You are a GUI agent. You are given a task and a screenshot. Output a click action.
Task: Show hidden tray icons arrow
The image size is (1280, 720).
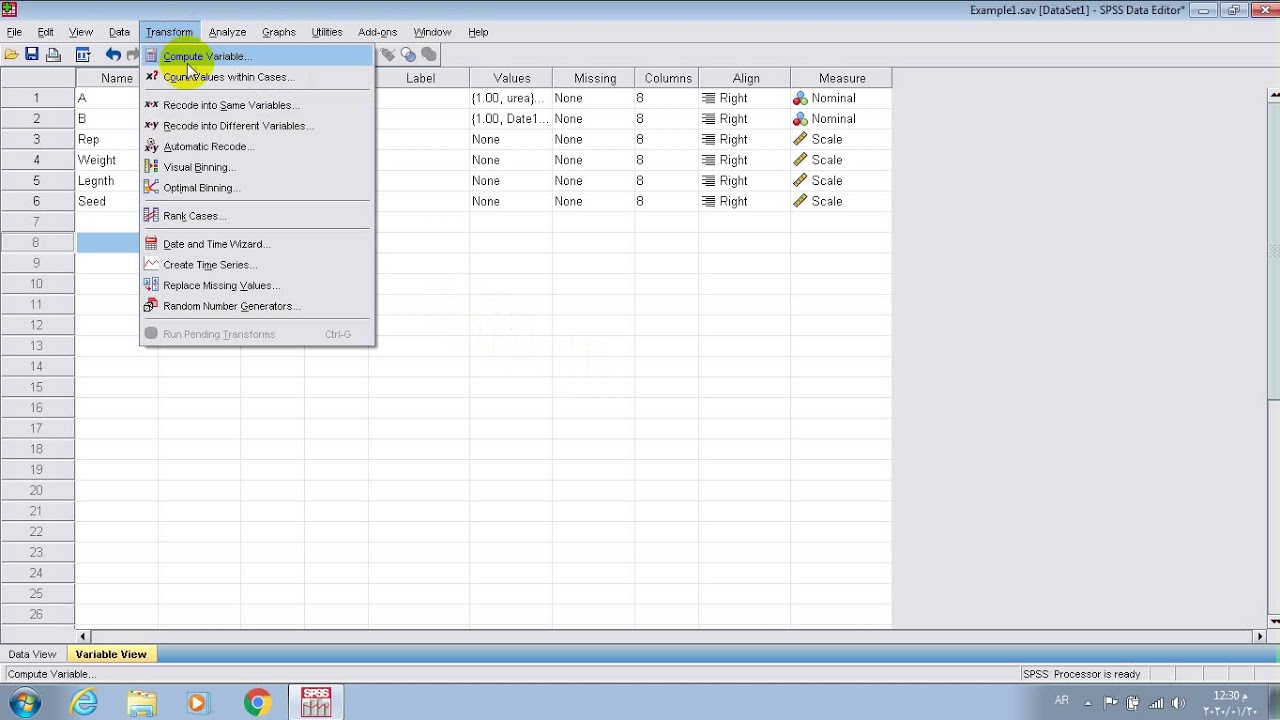point(1088,703)
